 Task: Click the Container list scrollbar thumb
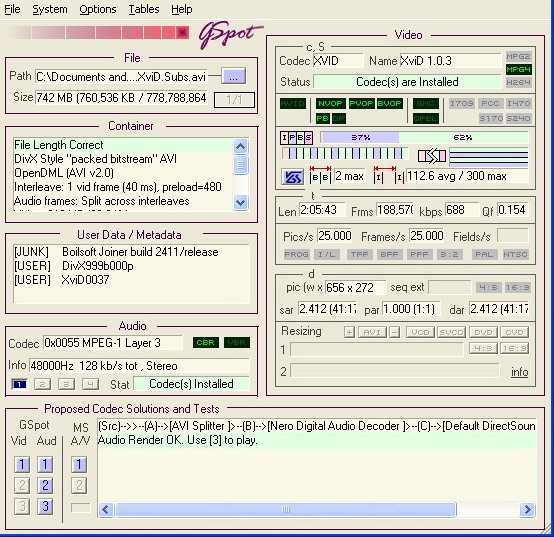pos(241,165)
